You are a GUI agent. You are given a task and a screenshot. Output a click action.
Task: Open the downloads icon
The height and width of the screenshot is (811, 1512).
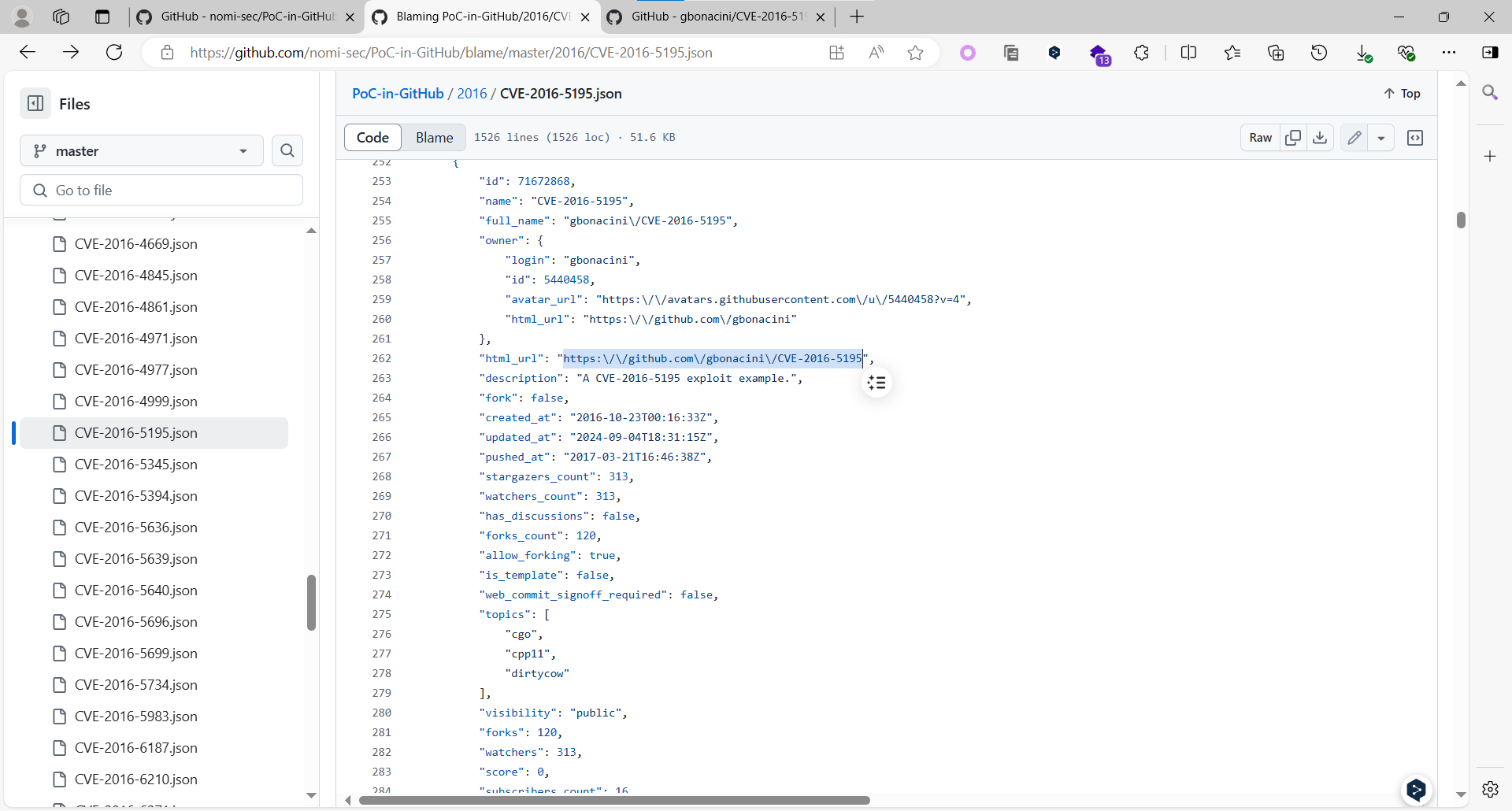point(1363,53)
